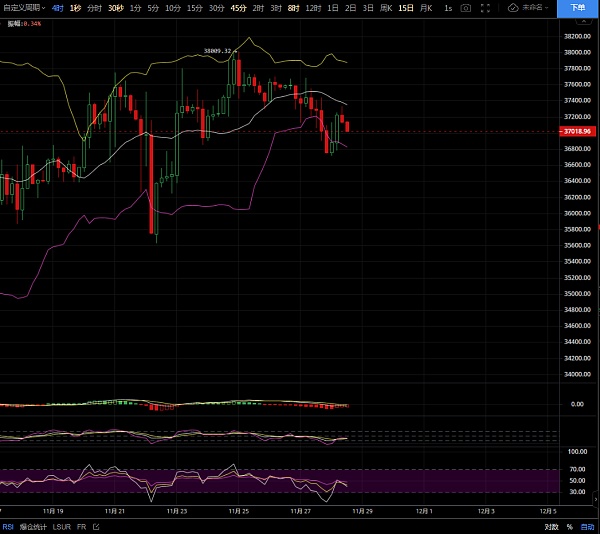Open the RSI indicator tab
Image resolution: width=600 pixels, height=534 pixels.
coord(8,526)
